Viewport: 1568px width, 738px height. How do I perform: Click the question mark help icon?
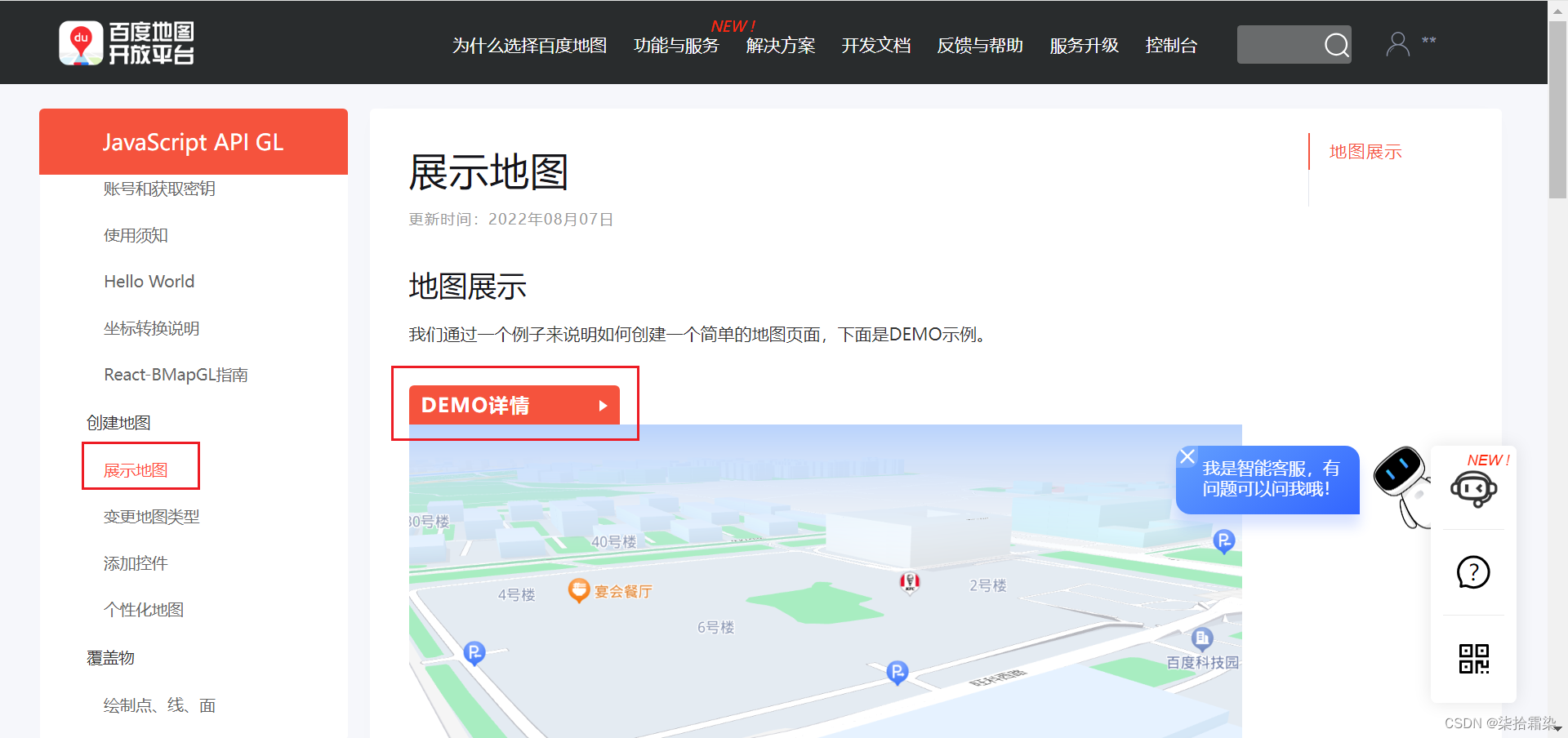pyautogui.click(x=1472, y=572)
